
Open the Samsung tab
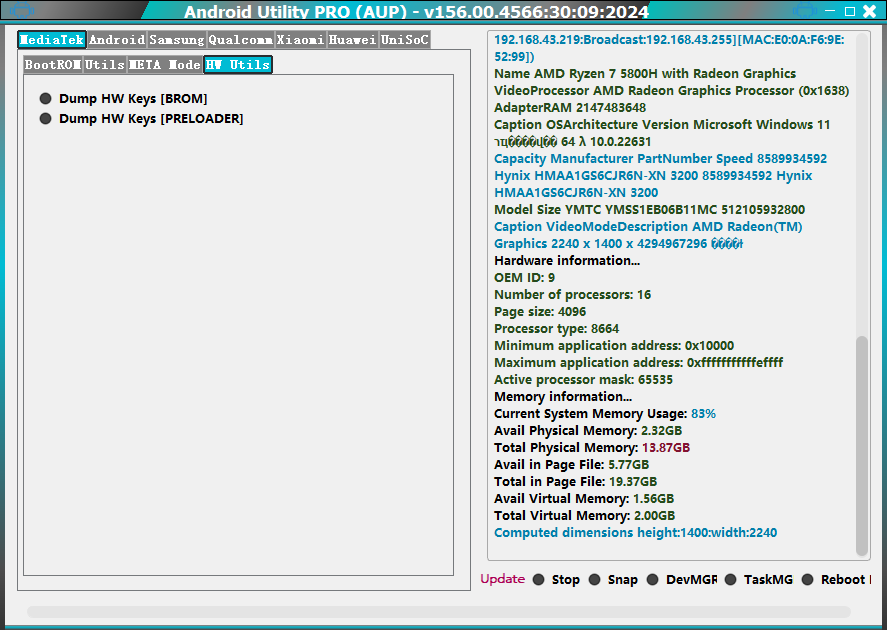(176, 40)
